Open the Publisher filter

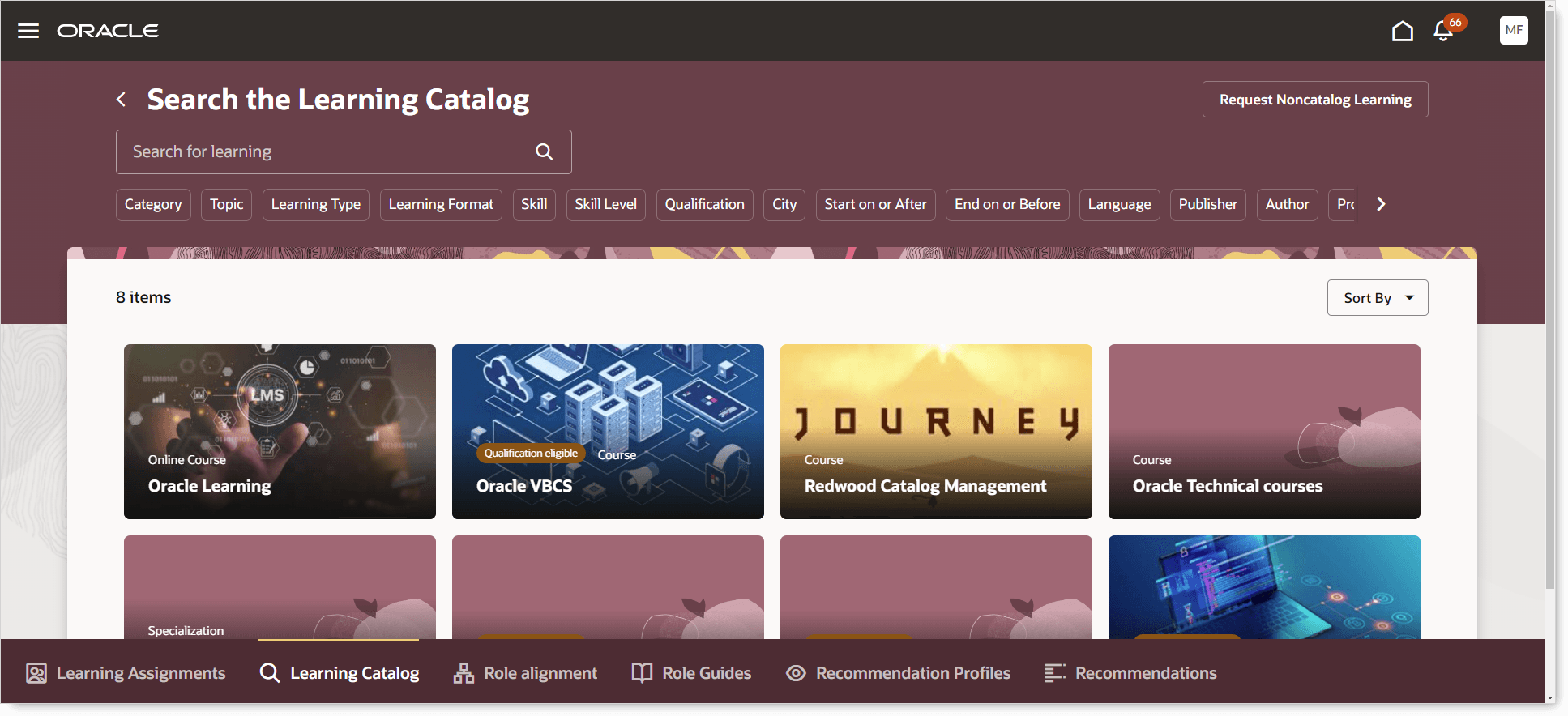(x=1208, y=205)
